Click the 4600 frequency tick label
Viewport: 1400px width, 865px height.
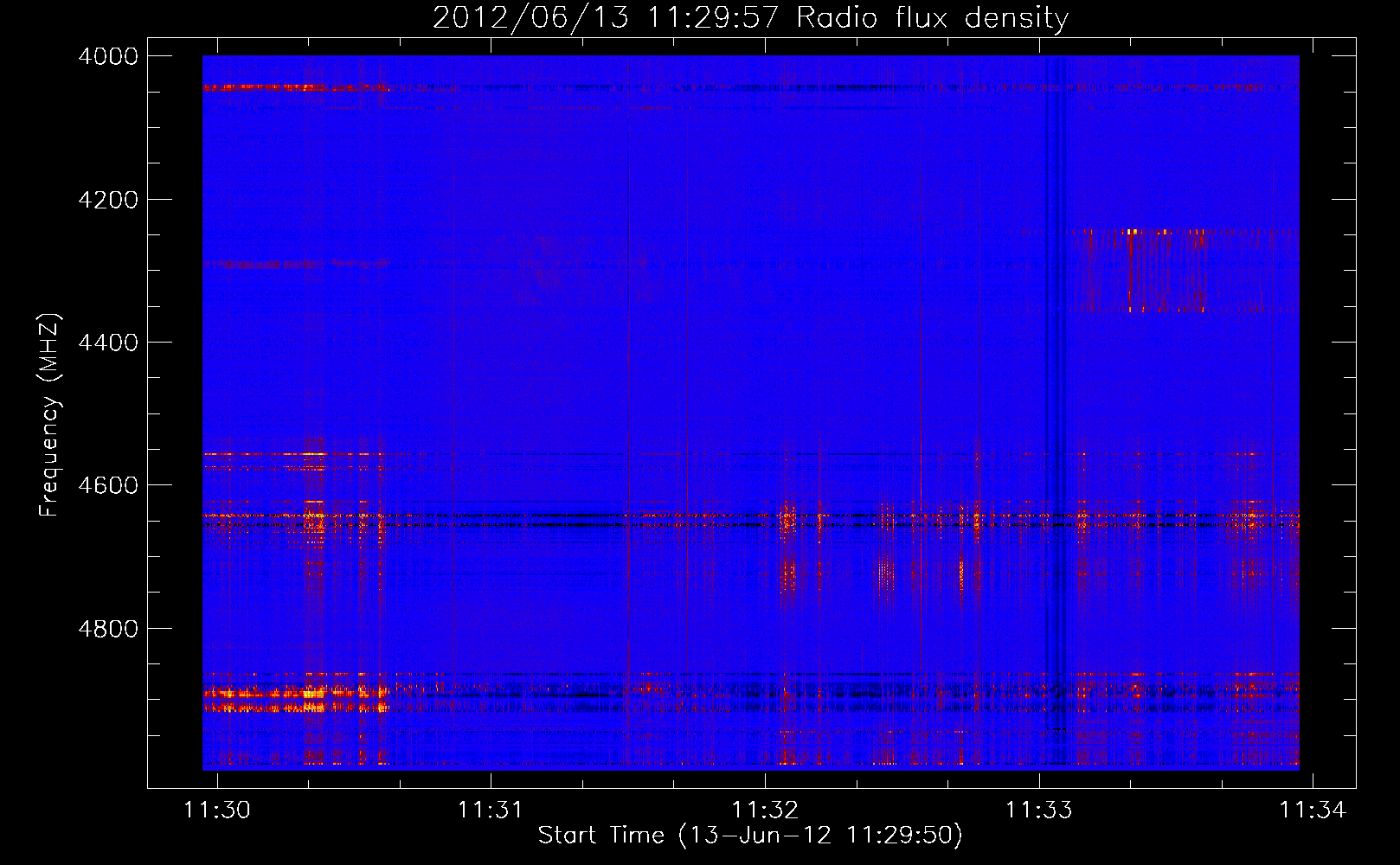pos(108,485)
